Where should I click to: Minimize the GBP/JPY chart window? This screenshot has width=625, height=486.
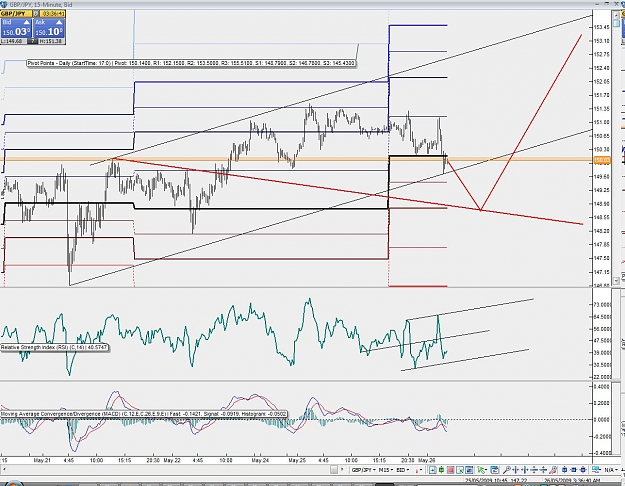pos(597,4)
